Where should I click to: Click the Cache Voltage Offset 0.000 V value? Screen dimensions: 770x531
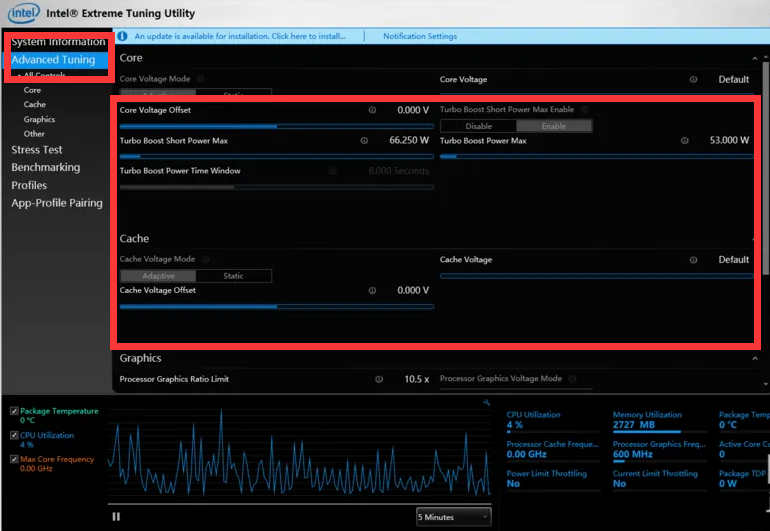tap(413, 291)
